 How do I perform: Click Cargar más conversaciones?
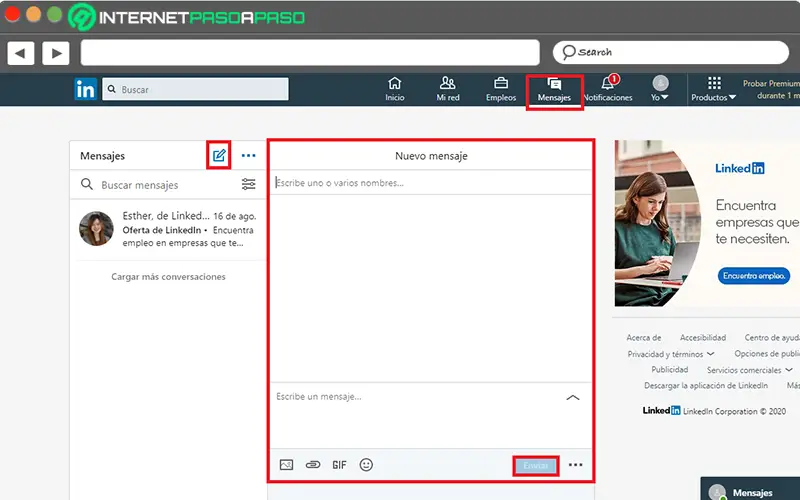168,277
